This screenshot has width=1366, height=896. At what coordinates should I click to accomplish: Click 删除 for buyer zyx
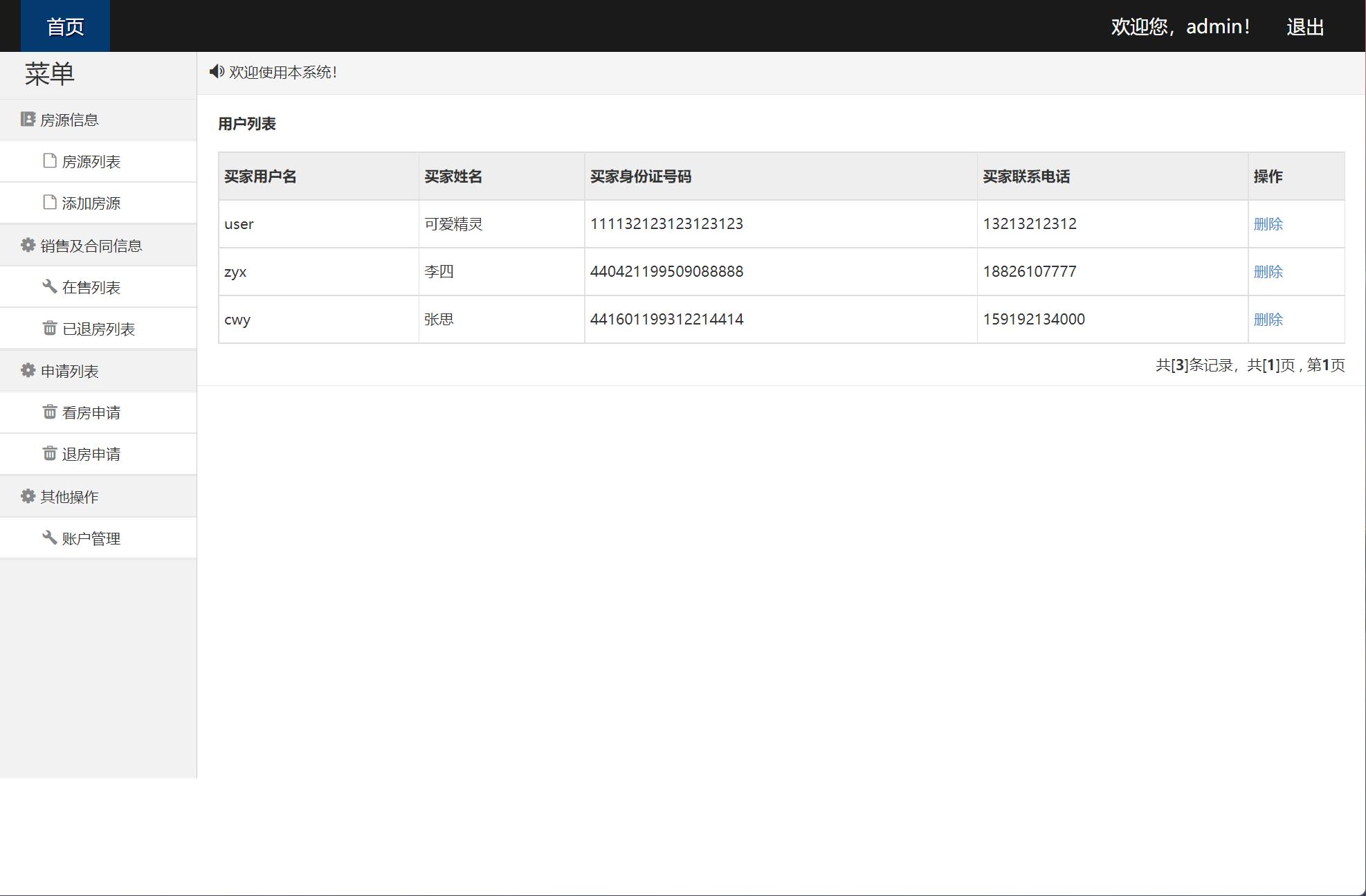(1268, 272)
